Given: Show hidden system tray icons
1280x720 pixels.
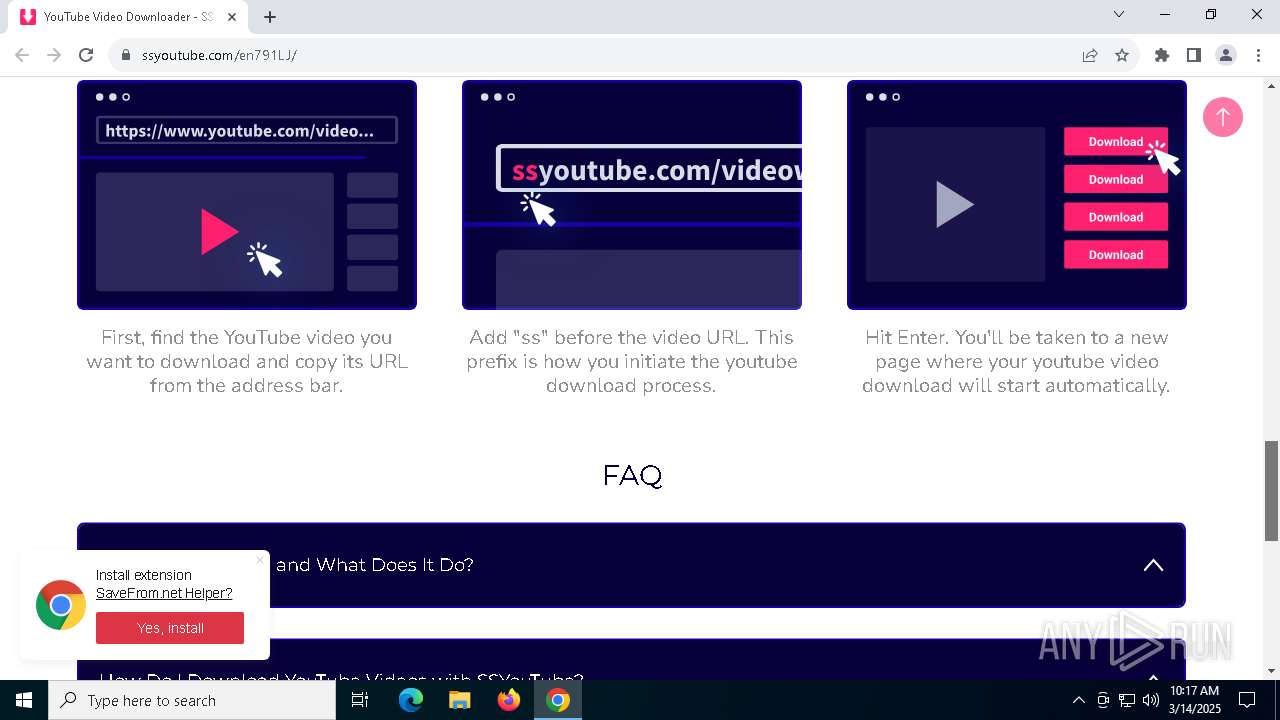Looking at the screenshot, I should [1078, 700].
